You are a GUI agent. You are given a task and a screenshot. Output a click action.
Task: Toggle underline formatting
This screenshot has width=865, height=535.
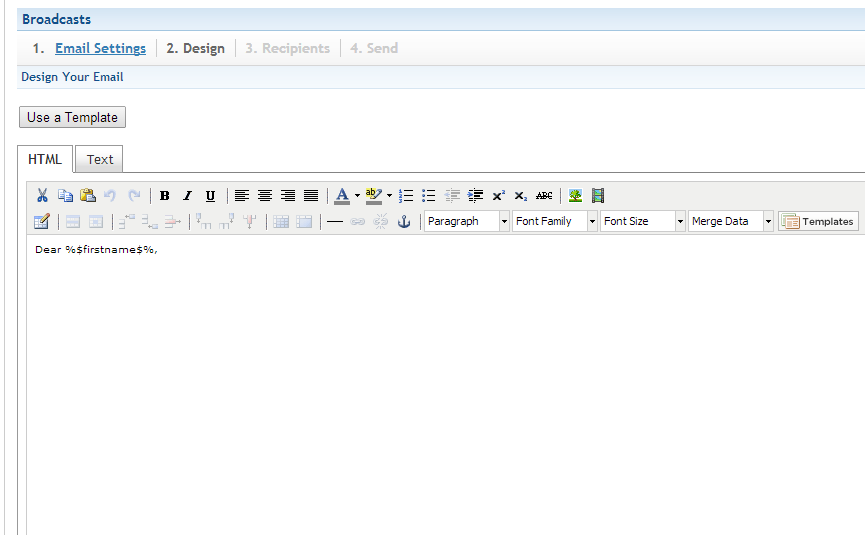210,196
